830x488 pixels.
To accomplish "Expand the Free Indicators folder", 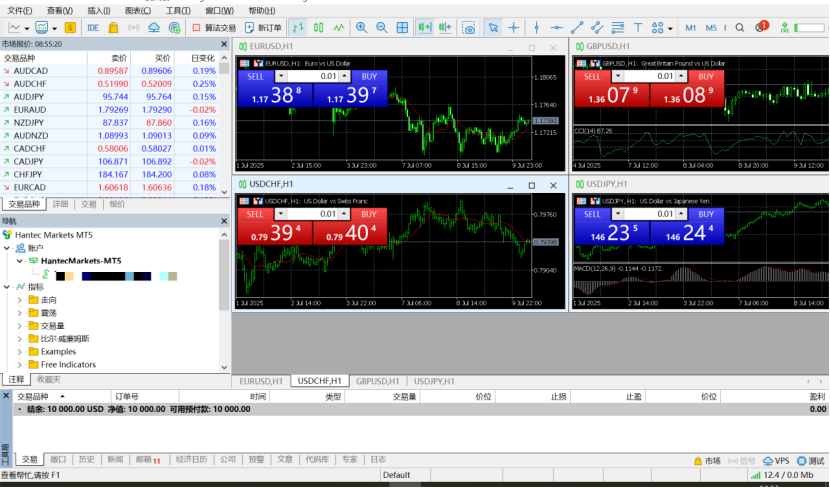I will point(20,365).
